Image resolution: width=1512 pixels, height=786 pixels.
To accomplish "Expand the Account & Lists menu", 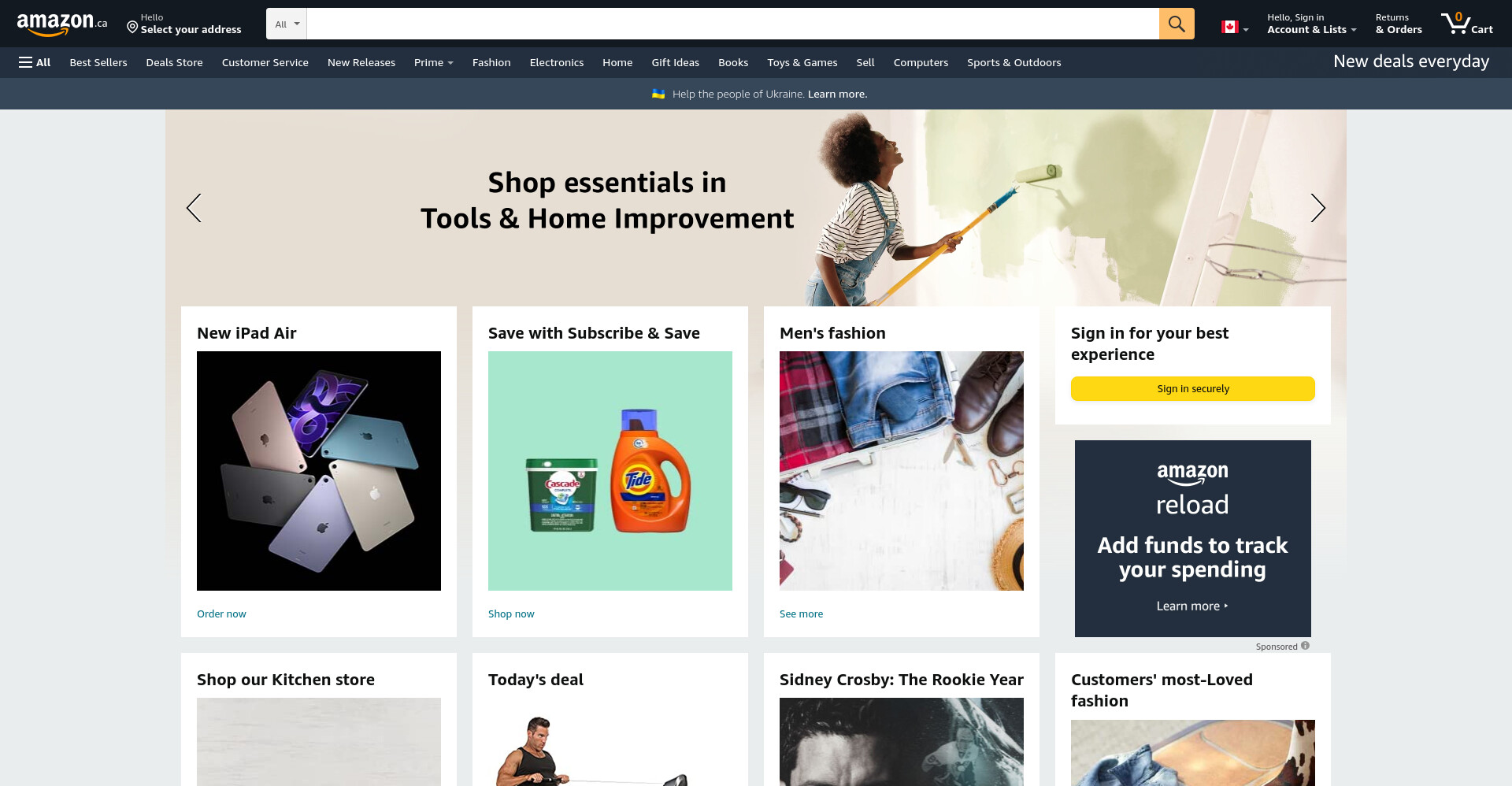I will [x=1311, y=24].
